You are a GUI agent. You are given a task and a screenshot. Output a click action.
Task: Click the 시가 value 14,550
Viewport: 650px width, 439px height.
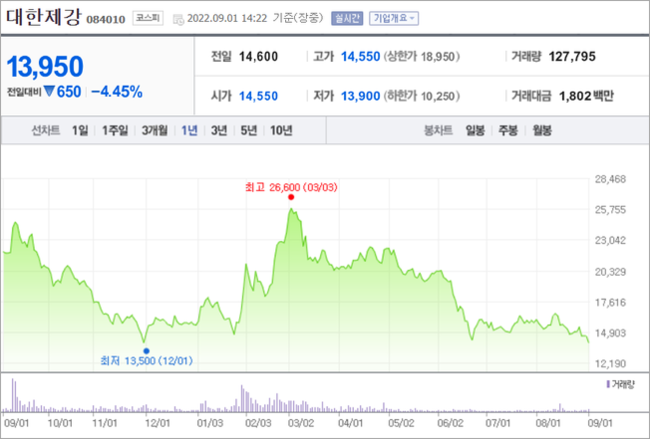point(258,96)
